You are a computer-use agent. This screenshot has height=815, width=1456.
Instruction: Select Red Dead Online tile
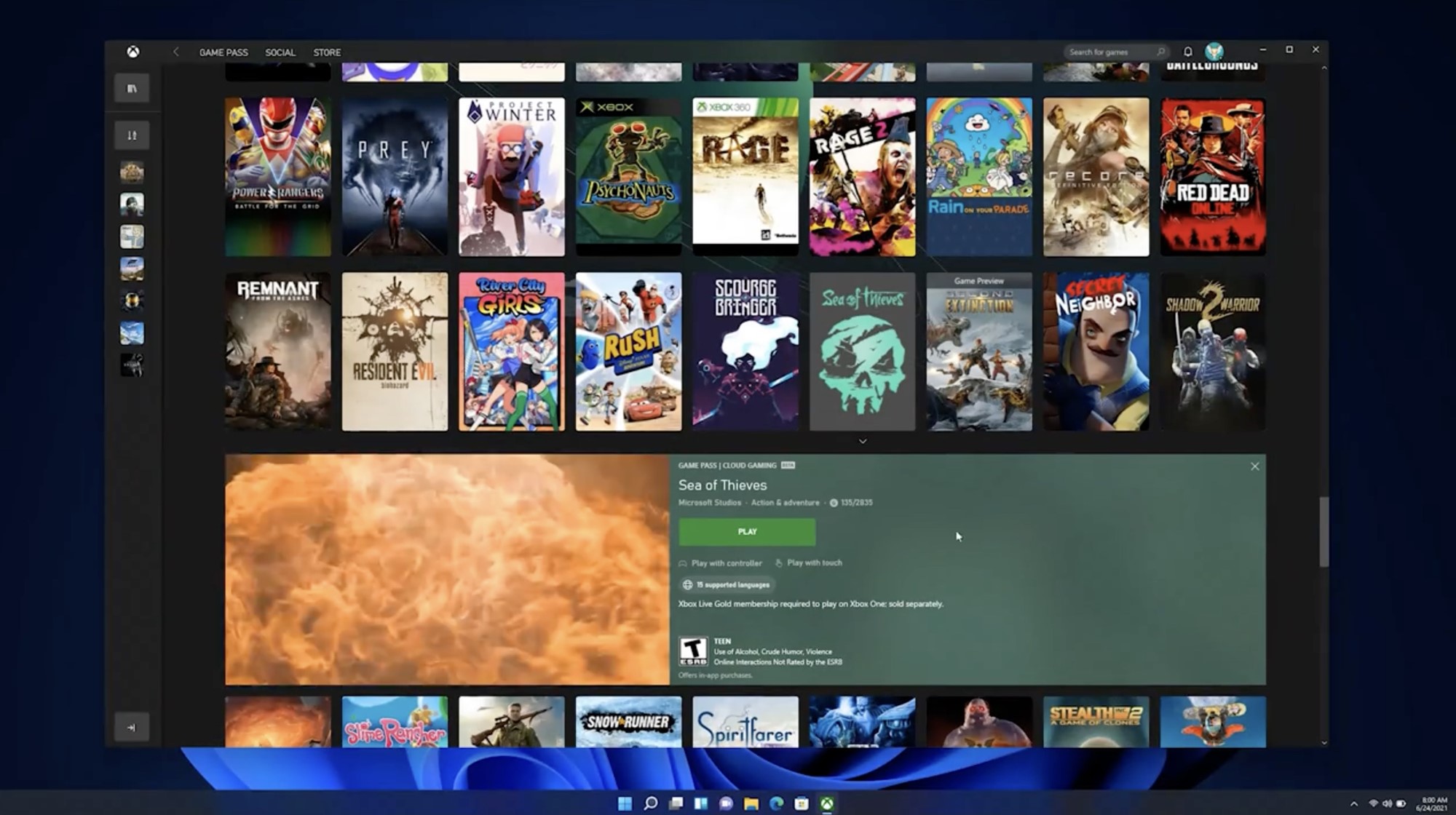pyautogui.click(x=1213, y=177)
